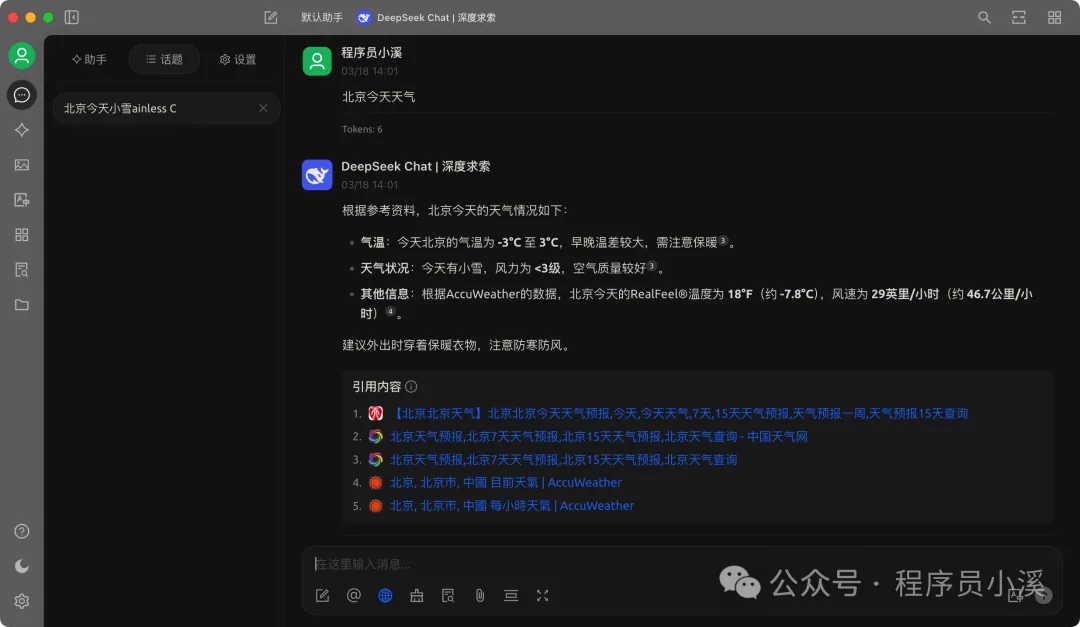
Task: Open the top-right mini apps grid icon
Action: (1055, 17)
